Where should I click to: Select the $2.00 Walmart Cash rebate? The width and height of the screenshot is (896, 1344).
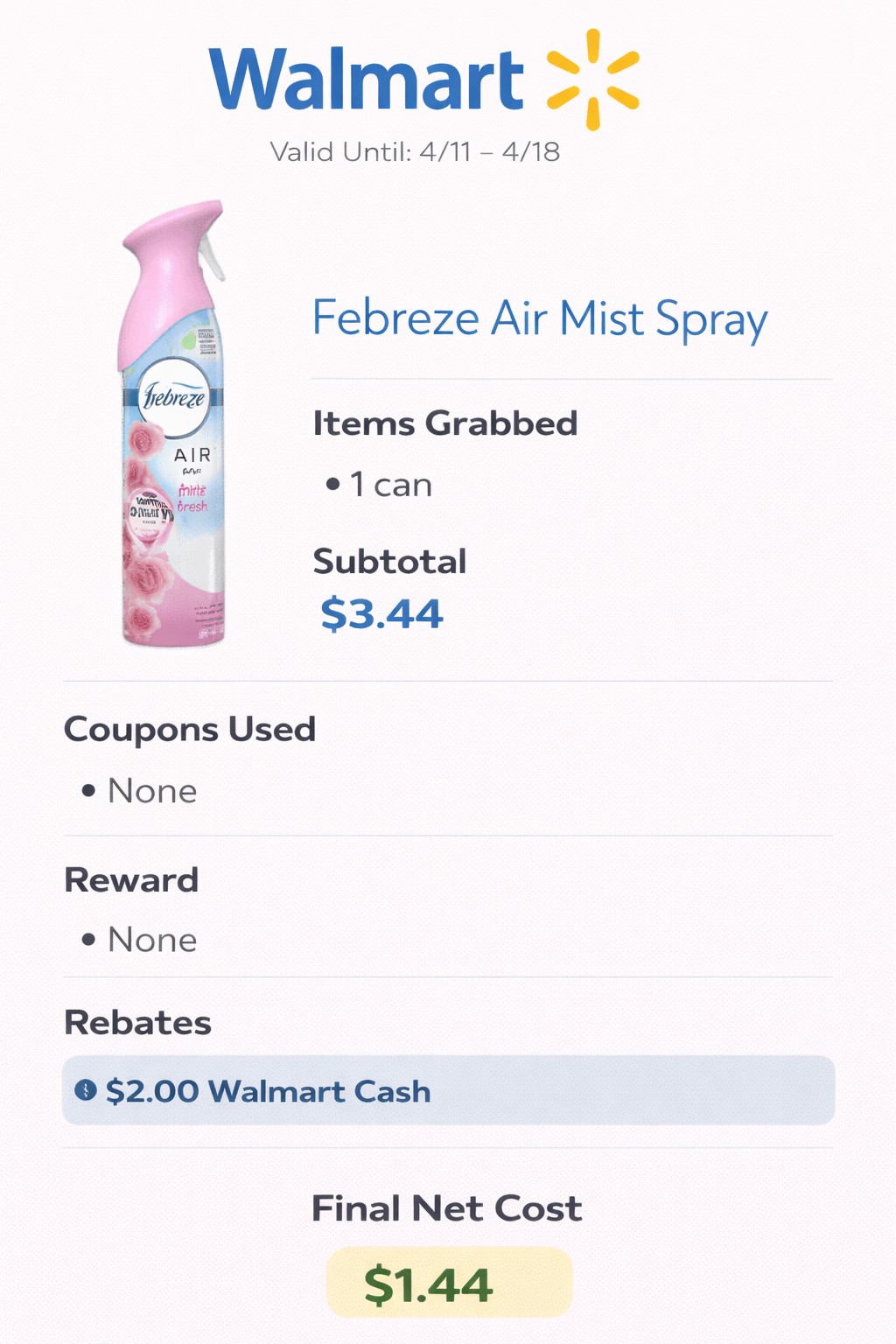[x=268, y=1091]
